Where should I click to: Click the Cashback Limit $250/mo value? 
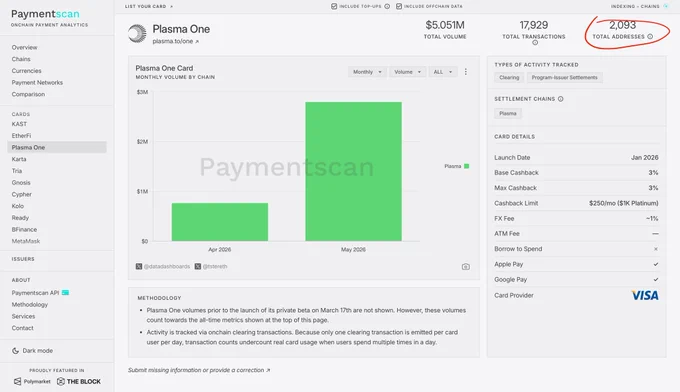click(x=624, y=203)
